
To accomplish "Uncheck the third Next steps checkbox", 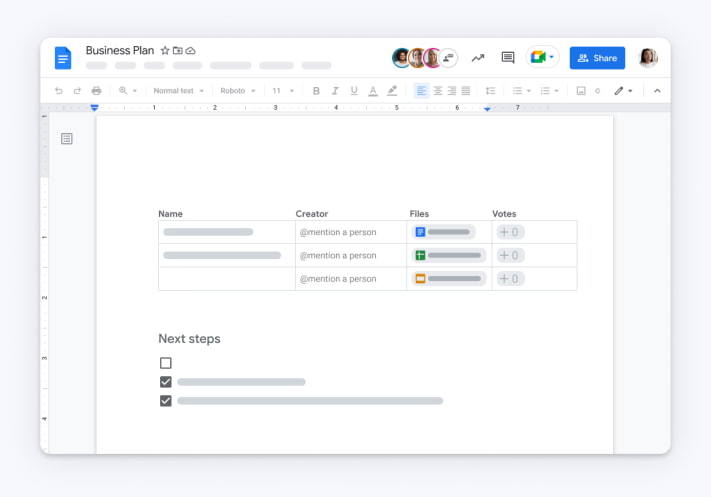I will tap(166, 401).
